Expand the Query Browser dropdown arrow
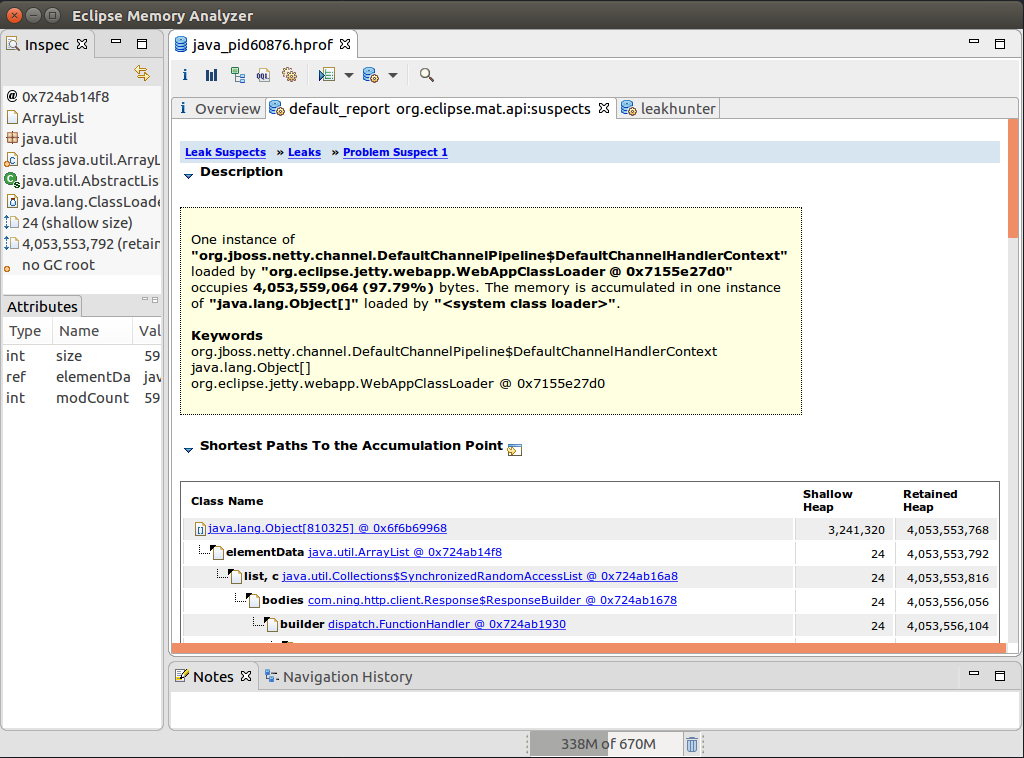The width and height of the screenshot is (1024, 758). click(392, 75)
